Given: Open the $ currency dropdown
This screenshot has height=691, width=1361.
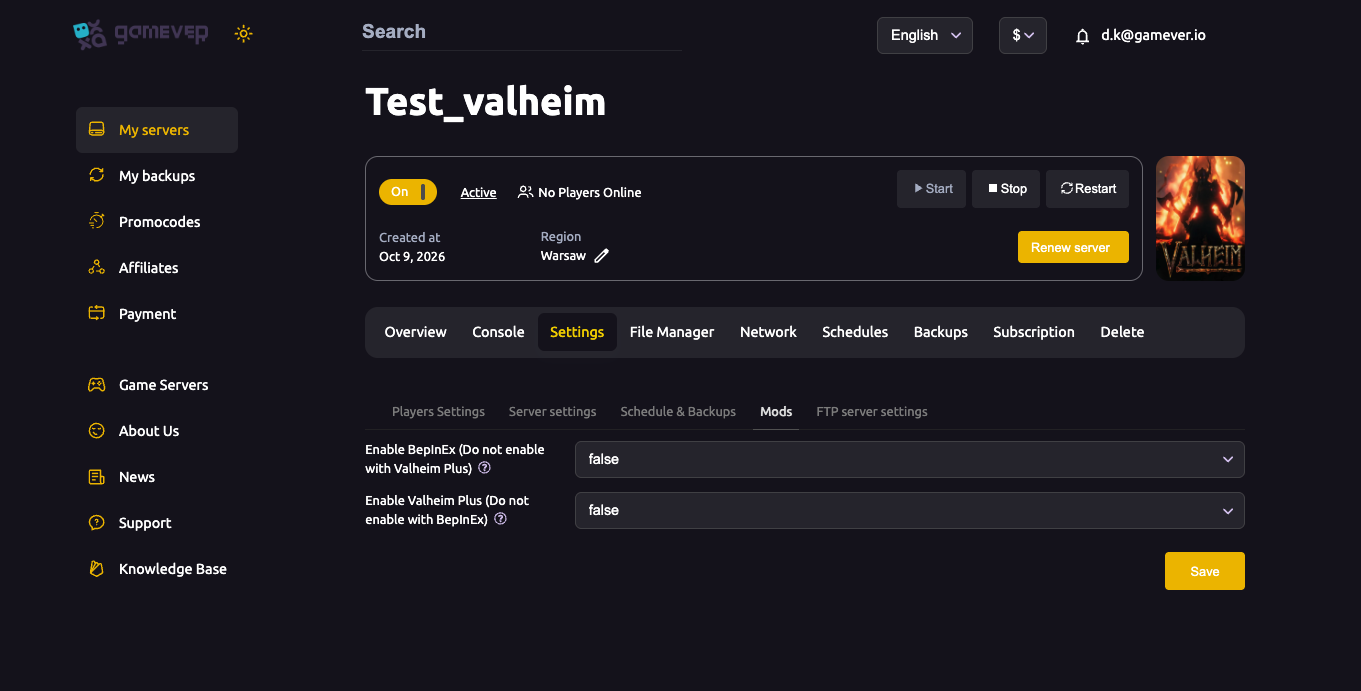Looking at the screenshot, I should tap(1023, 35).
